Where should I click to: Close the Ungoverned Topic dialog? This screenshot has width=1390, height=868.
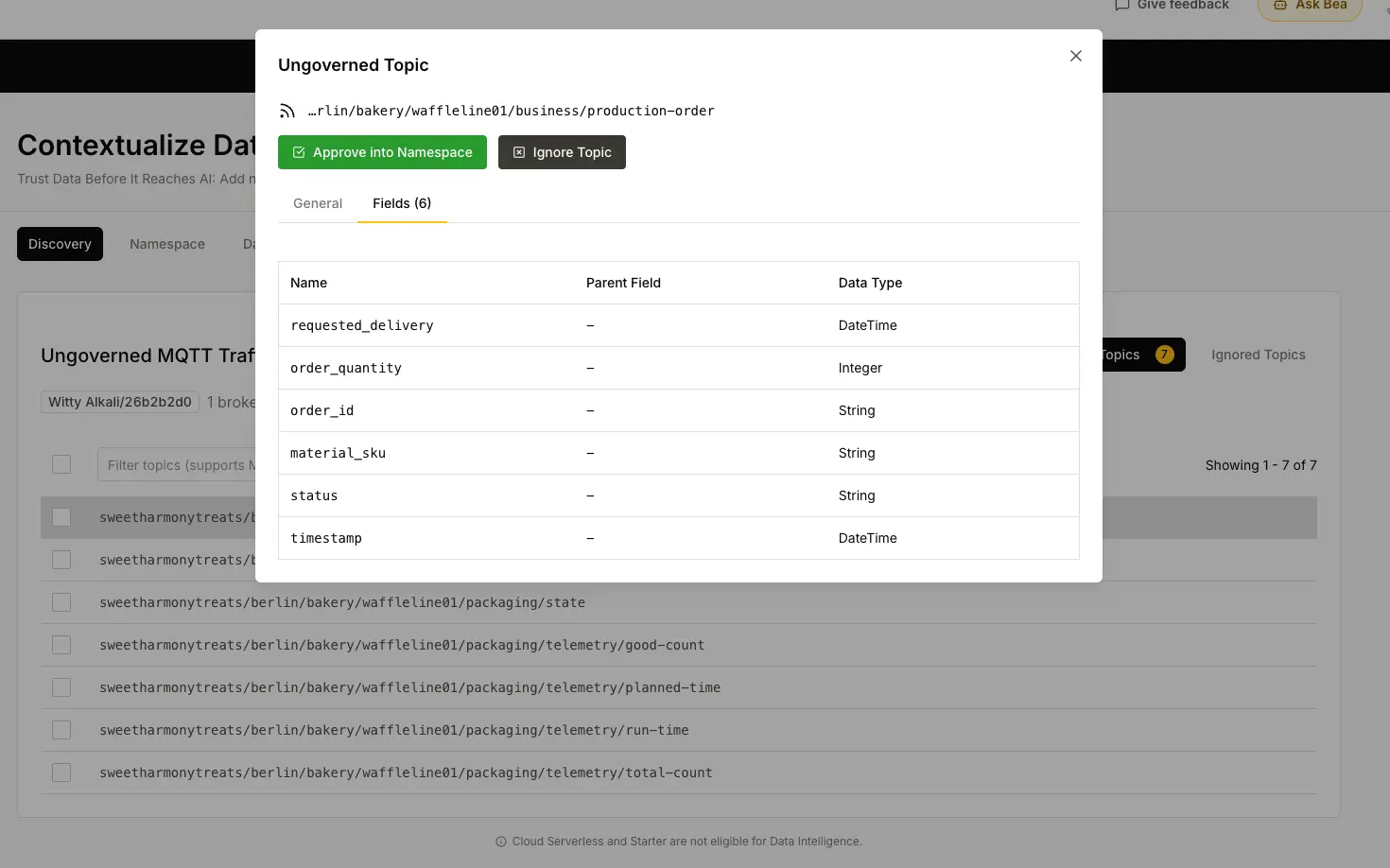tap(1076, 56)
